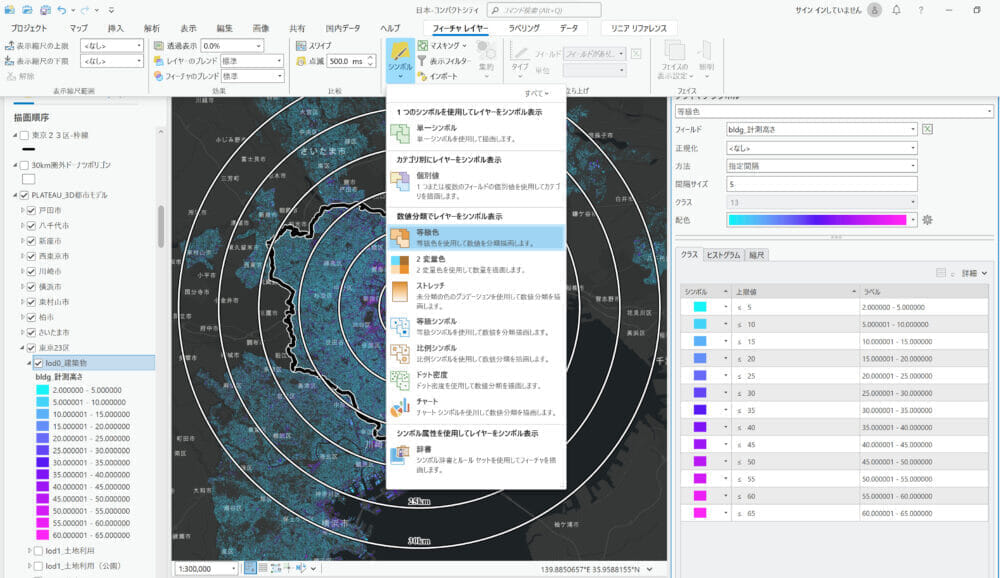Screen dimensions: 1000x578
Task: Collapse 東京23区 group layer
Action: pos(22,348)
